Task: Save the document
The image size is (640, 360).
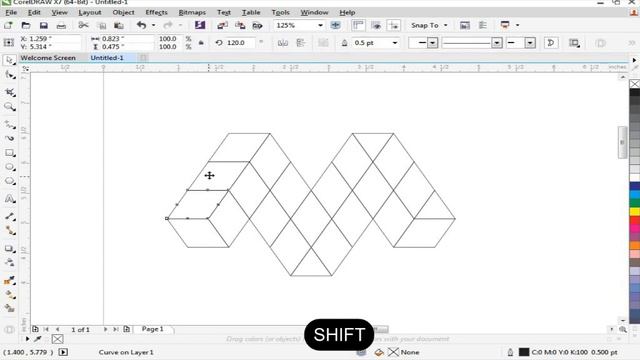Action: (44, 25)
